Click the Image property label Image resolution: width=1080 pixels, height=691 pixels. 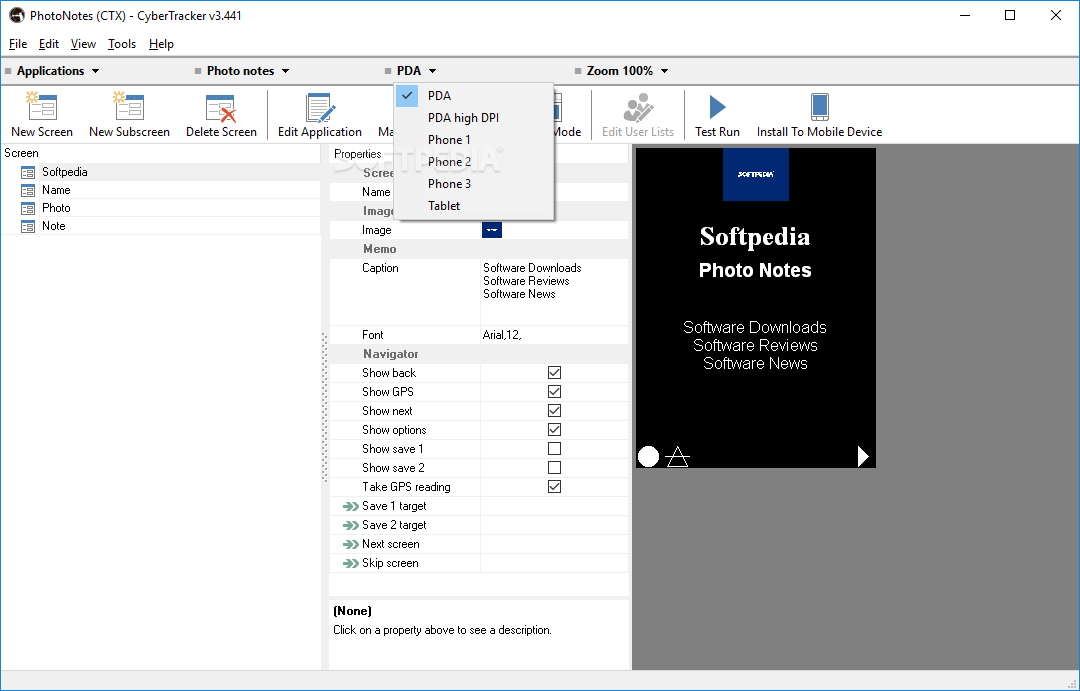[x=377, y=230]
